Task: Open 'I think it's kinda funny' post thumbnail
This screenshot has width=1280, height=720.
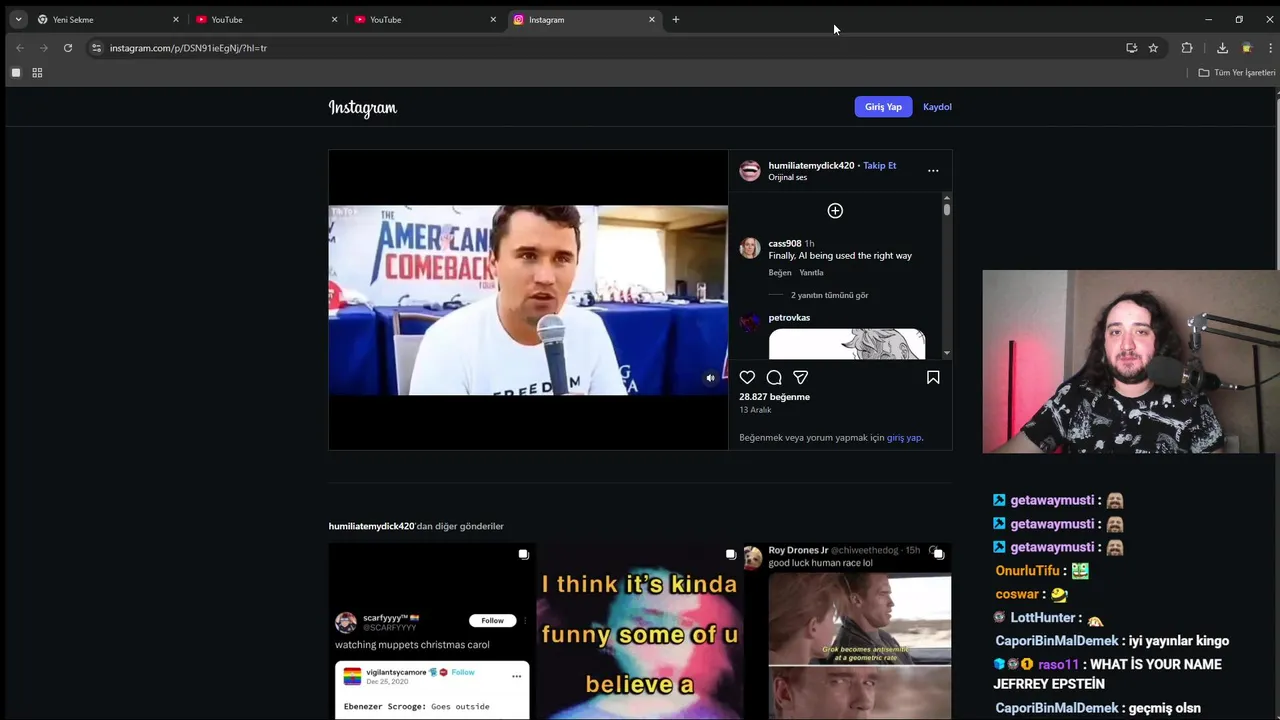Action: 640,632
